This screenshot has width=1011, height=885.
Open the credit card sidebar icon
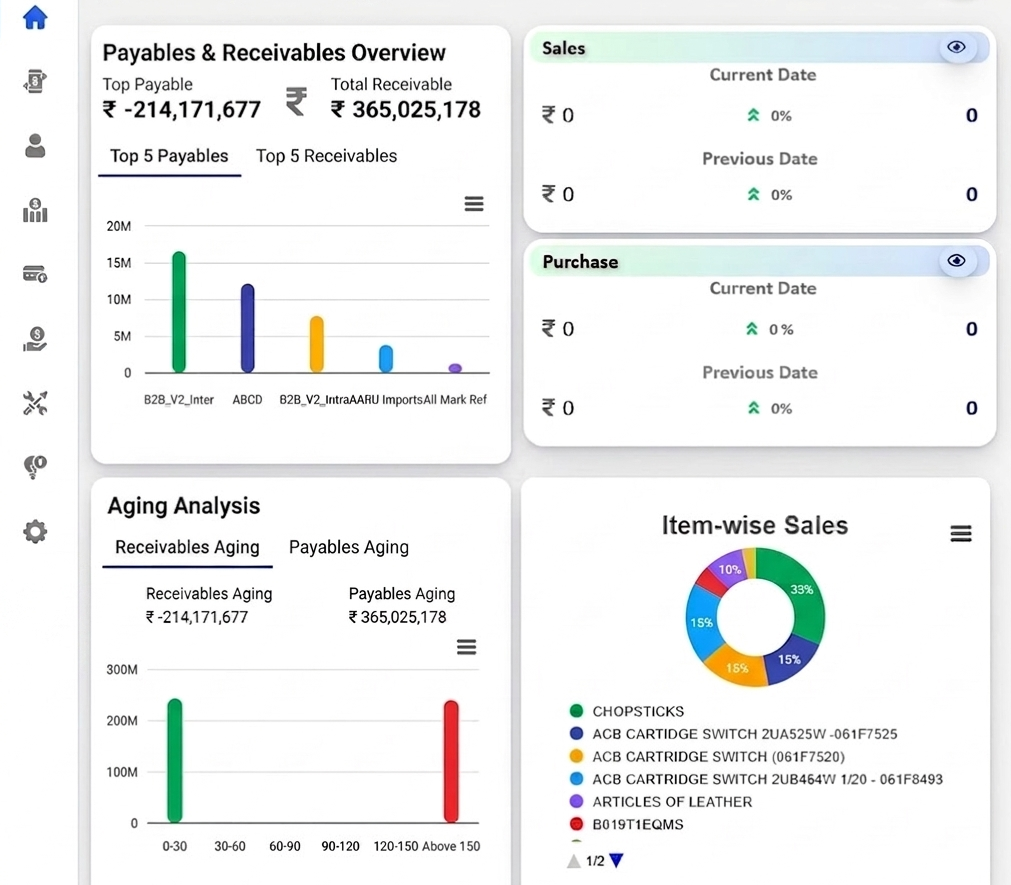pos(35,274)
